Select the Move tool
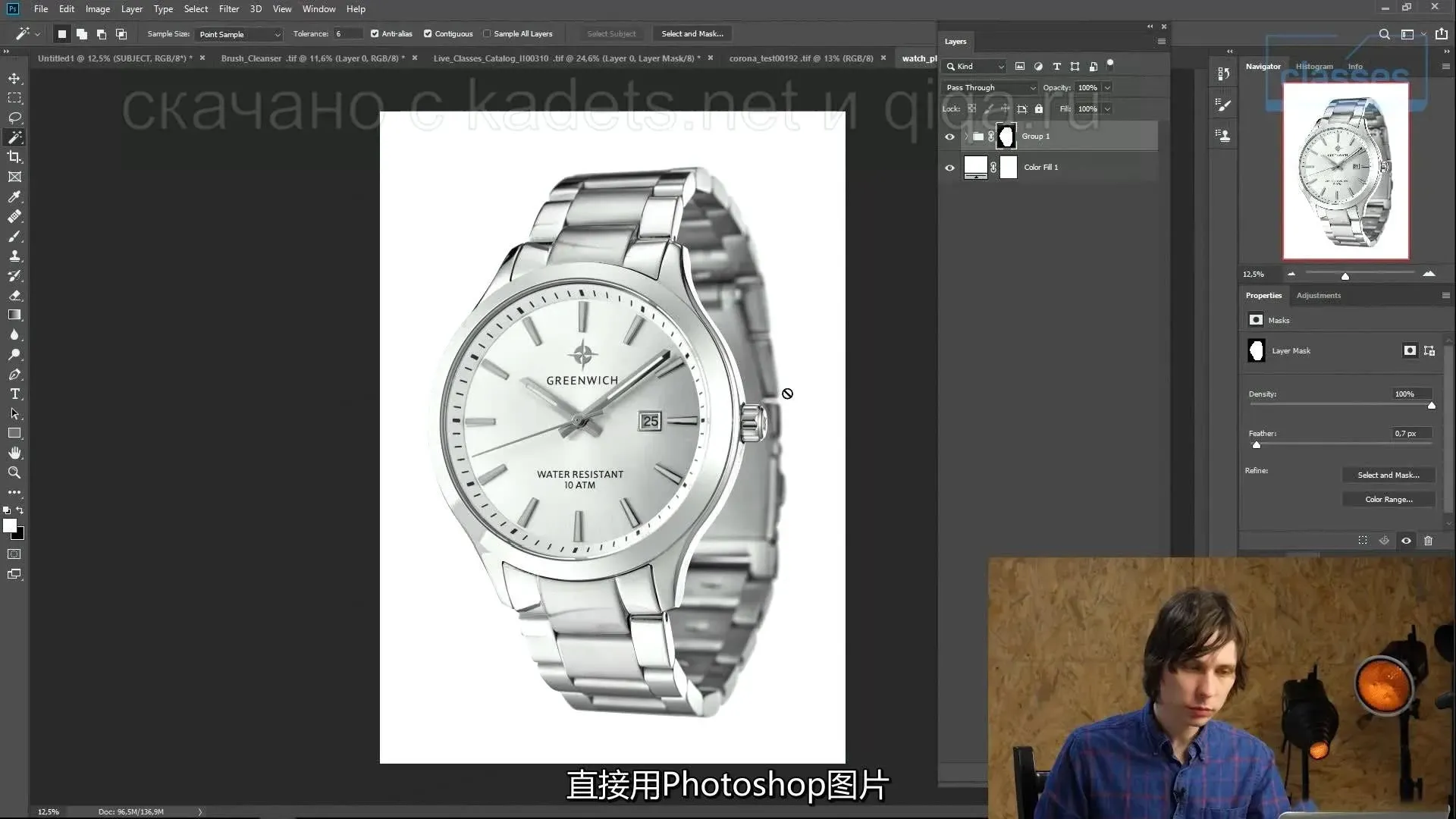The height and width of the screenshot is (819, 1456). 14,78
